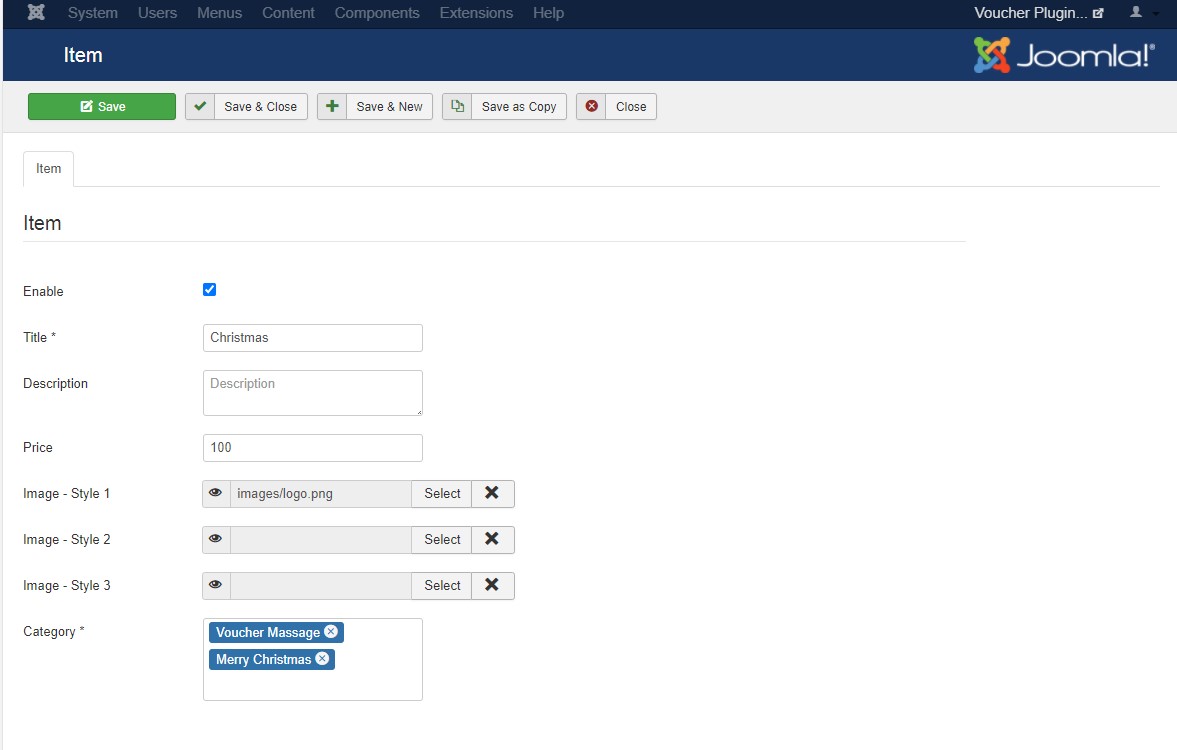Image resolution: width=1177 pixels, height=750 pixels.
Task: Click the Save as Copy button label
Action: [x=519, y=107]
